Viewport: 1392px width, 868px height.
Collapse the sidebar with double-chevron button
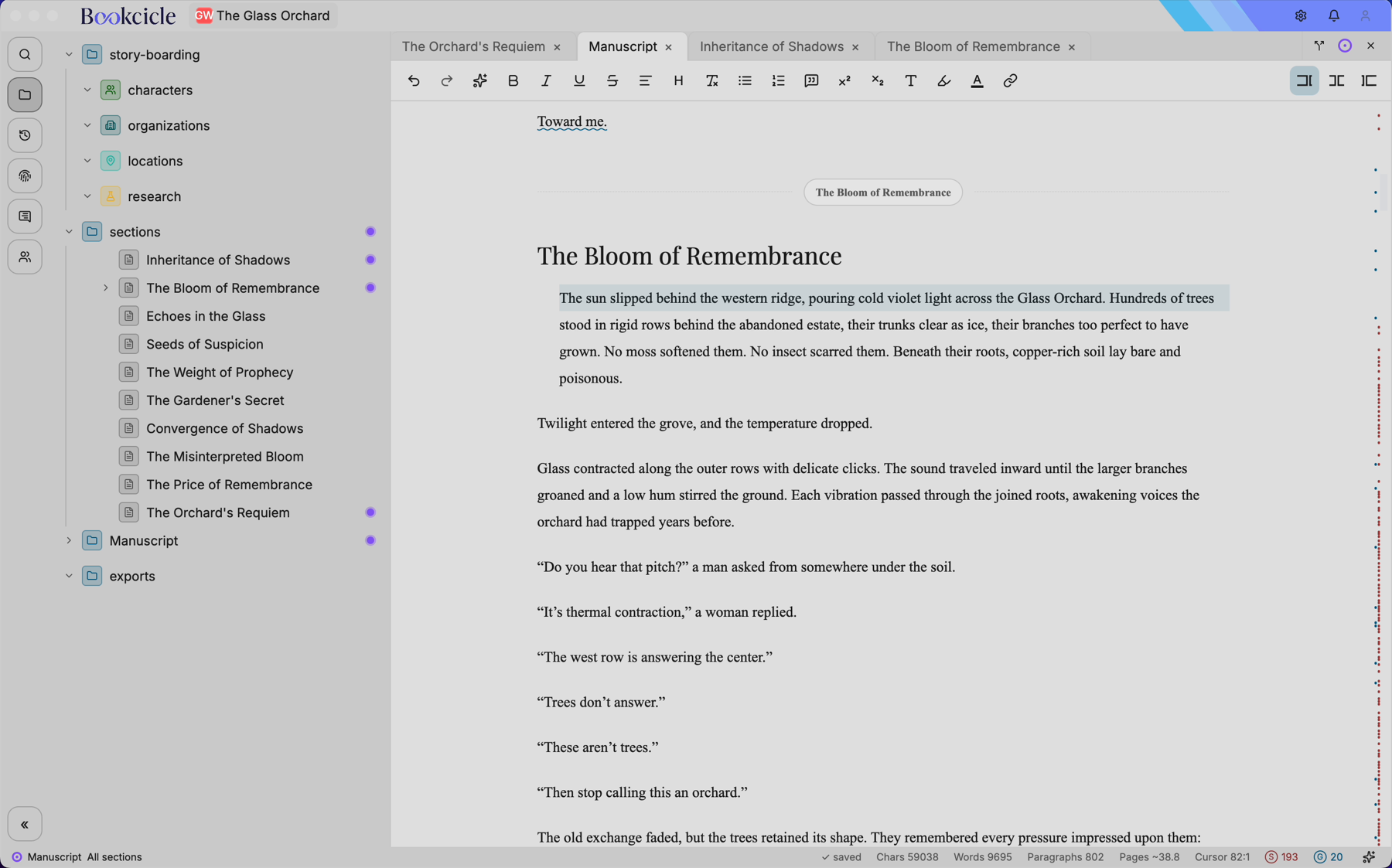pyautogui.click(x=25, y=824)
